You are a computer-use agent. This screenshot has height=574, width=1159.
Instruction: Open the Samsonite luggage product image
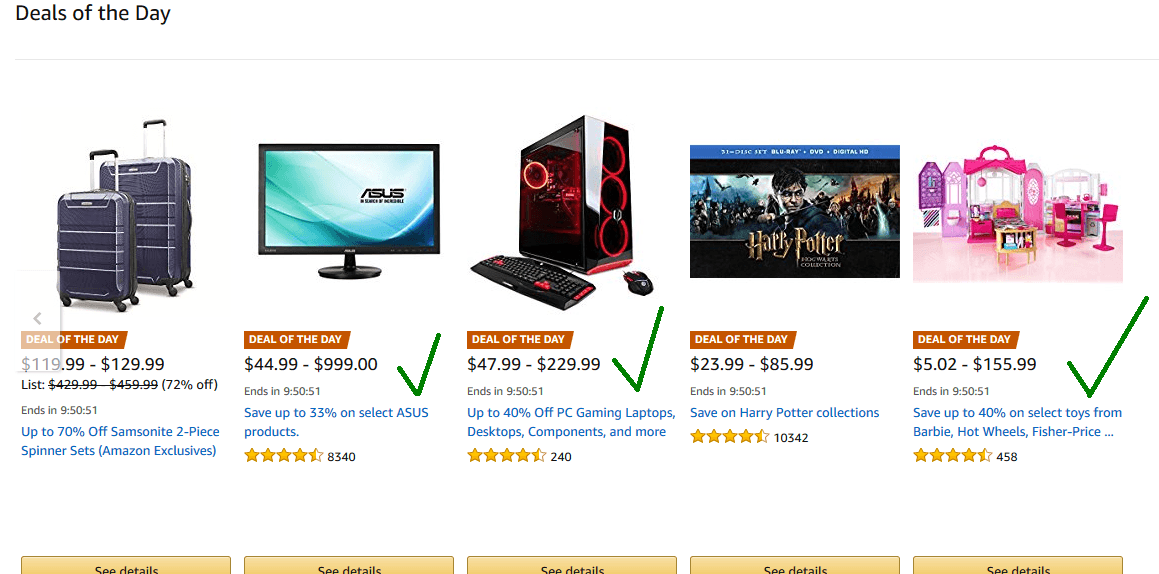tap(126, 215)
